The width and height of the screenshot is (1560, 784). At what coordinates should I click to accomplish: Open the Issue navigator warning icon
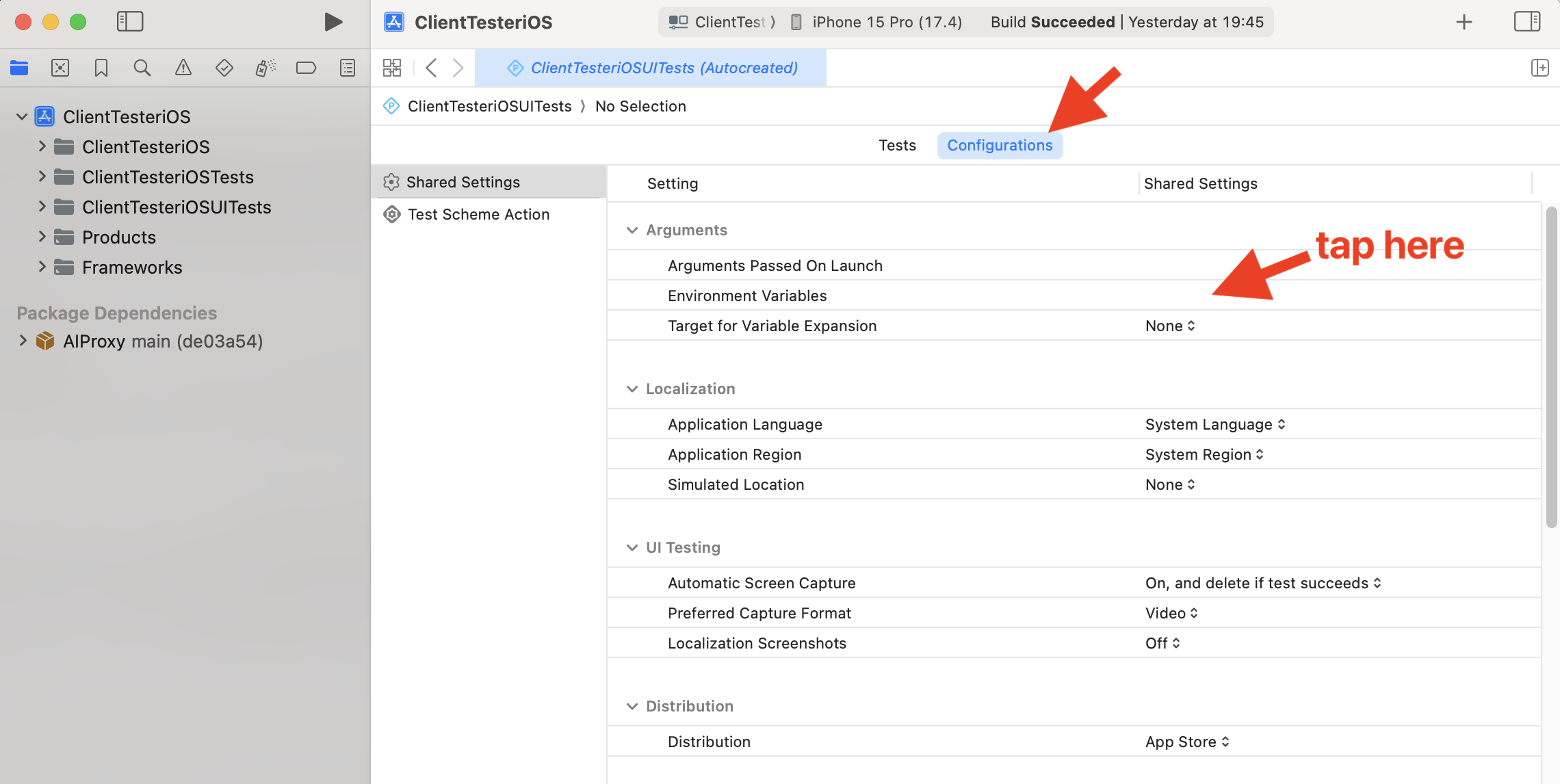click(183, 68)
